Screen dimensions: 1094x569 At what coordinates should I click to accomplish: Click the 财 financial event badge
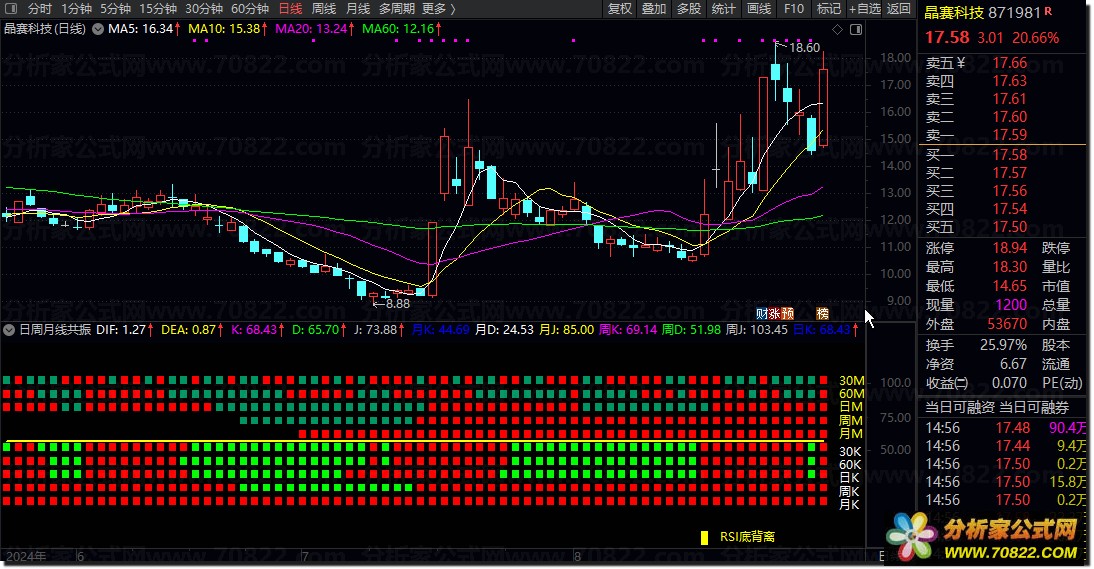point(762,314)
